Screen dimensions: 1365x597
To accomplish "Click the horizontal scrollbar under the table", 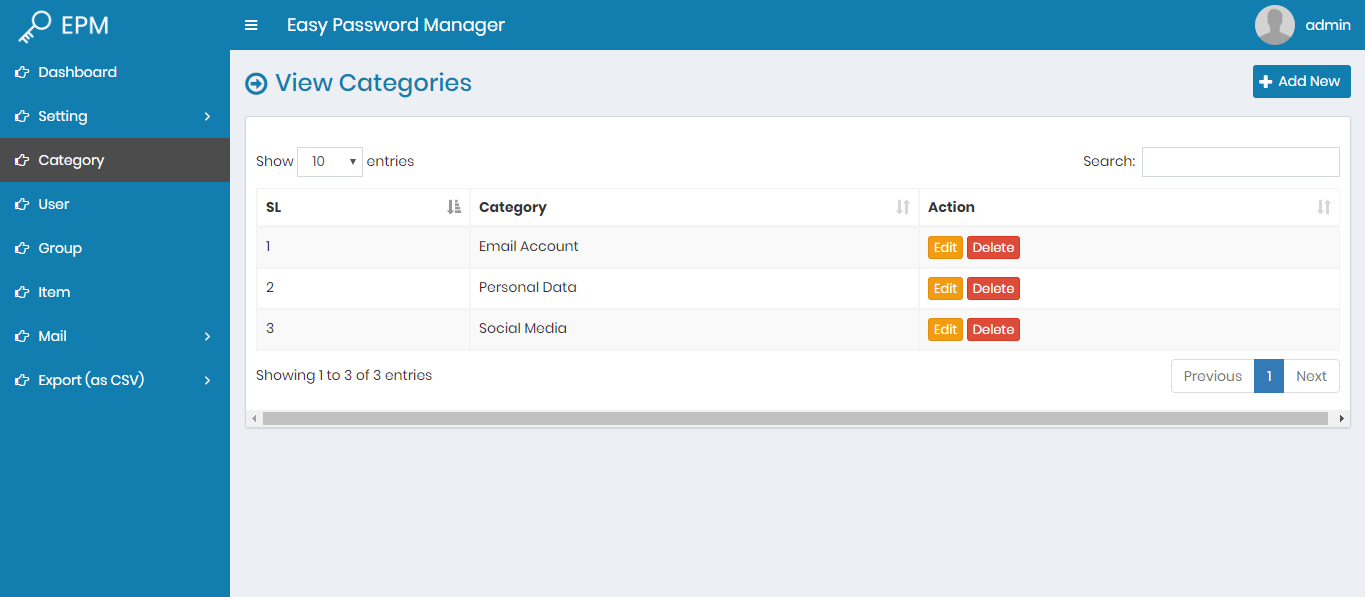I will 797,418.
